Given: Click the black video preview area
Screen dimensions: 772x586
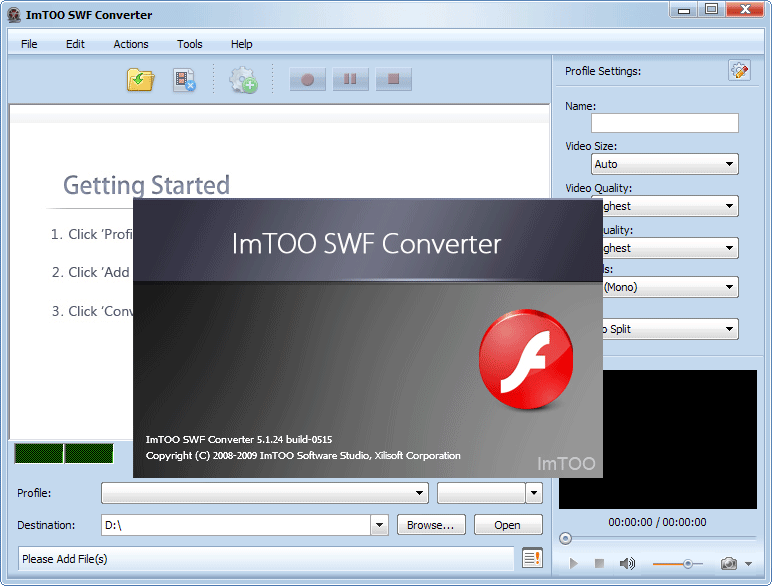Looking at the screenshot, I should [x=679, y=439].
